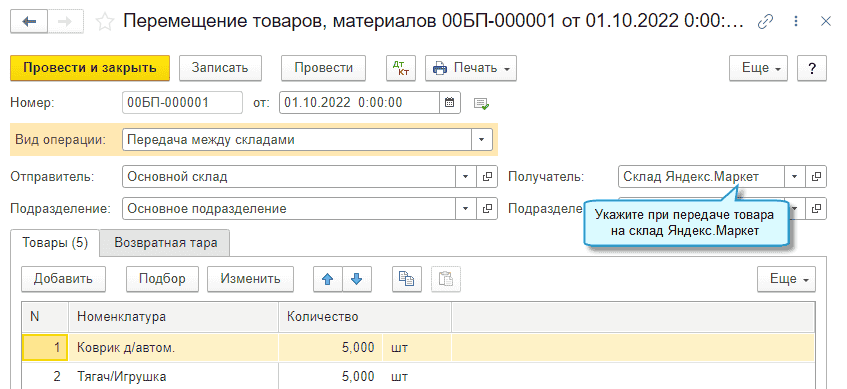Click the document status report icon
The width and height of the screenshot is (847, 389).
click(481, 103)
